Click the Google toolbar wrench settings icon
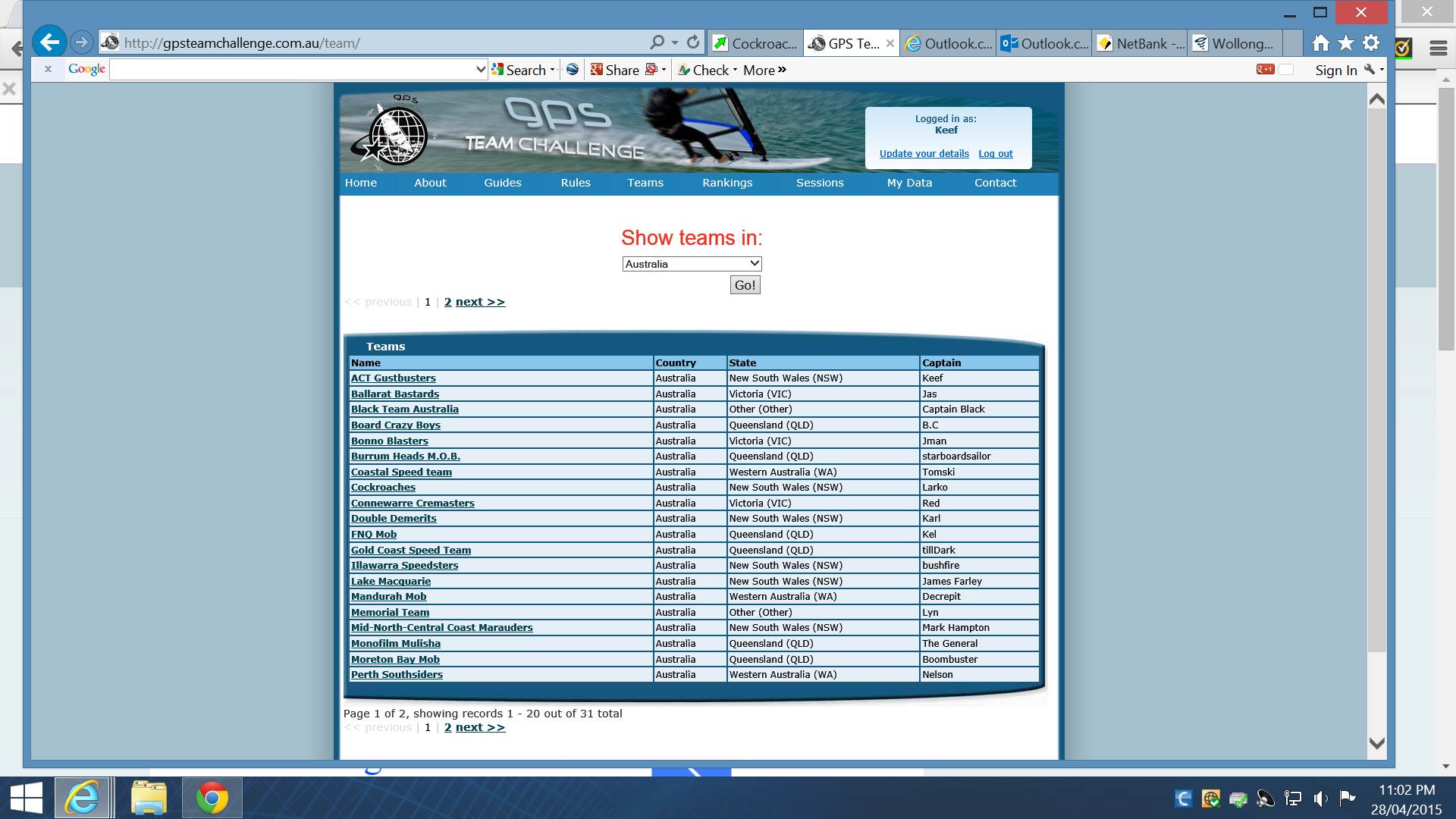1456x819 pixels. coord(1370,70)
